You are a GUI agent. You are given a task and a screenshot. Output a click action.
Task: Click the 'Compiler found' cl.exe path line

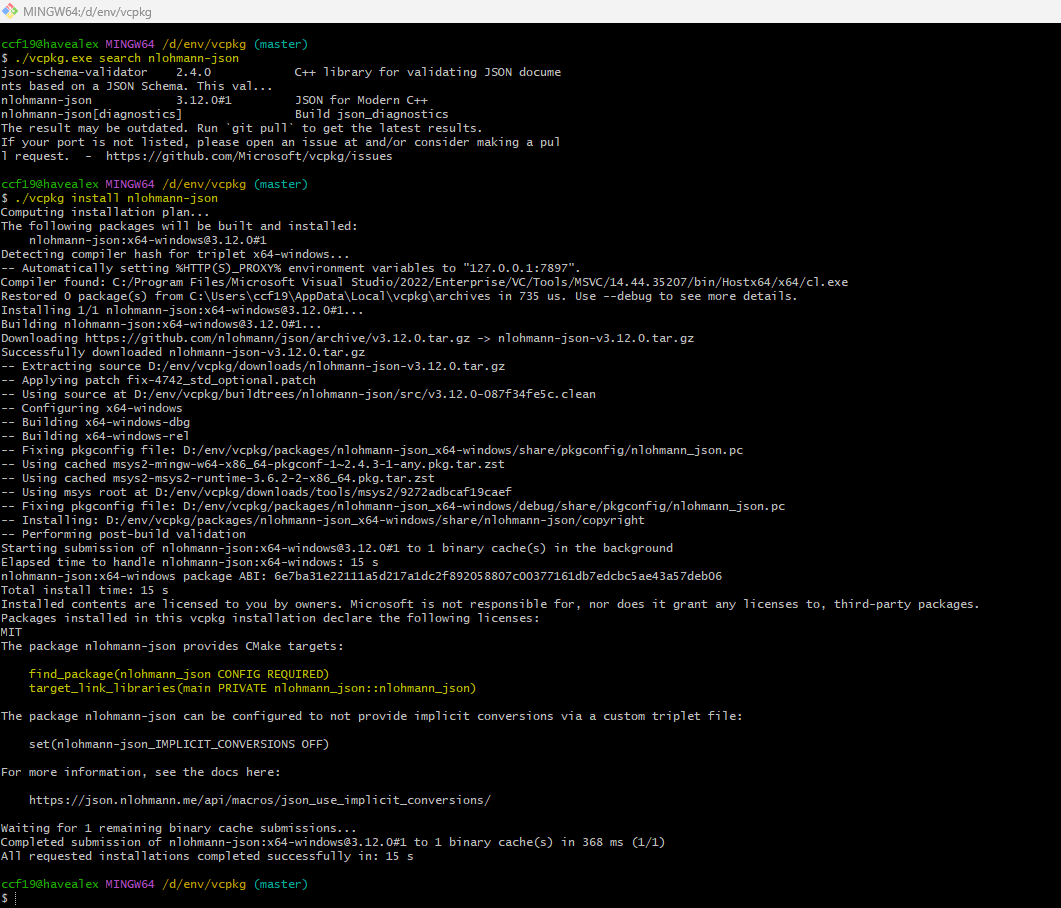(x=424, y=282)
